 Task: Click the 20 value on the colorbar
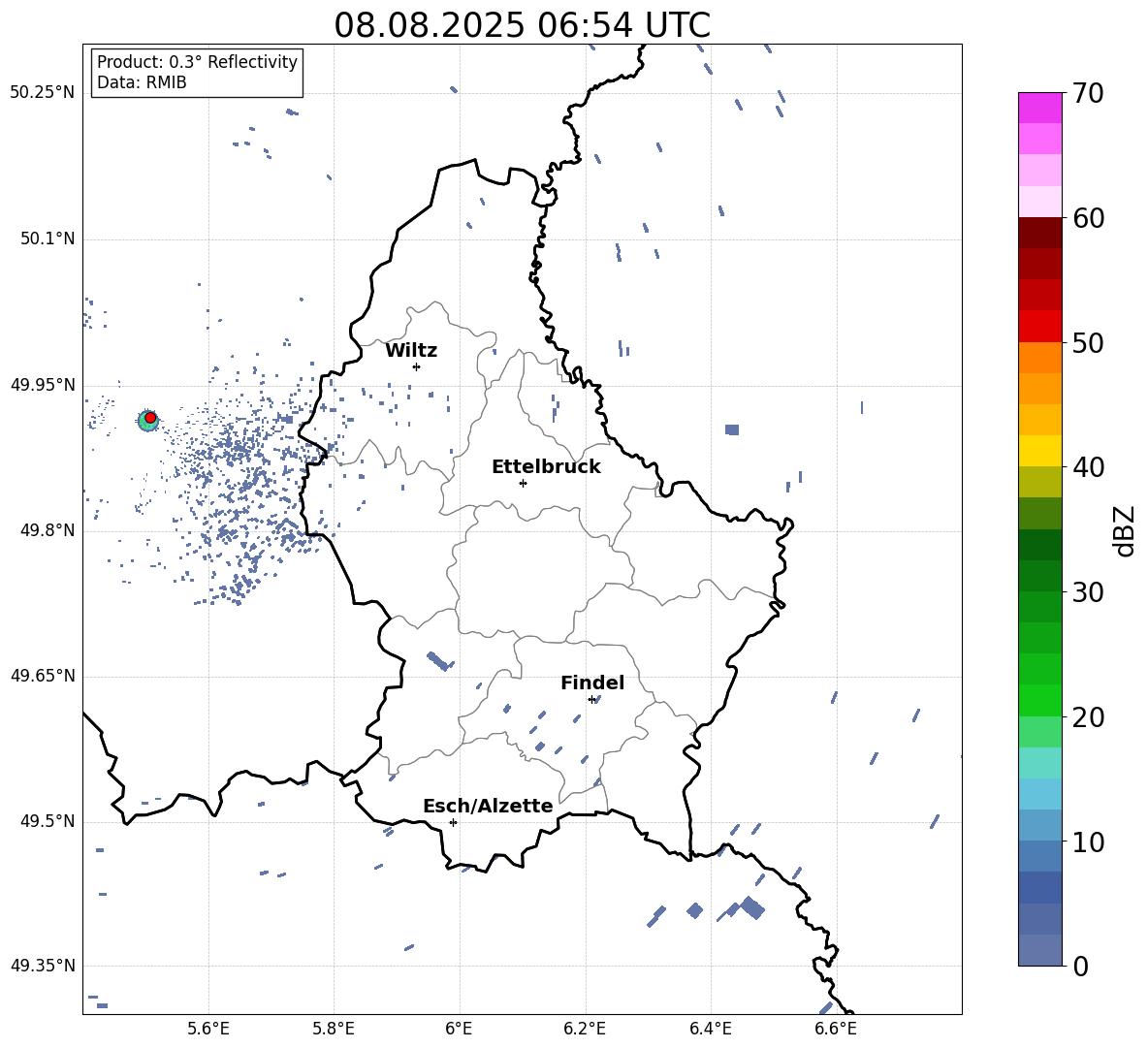click(x=1088, y=717)
